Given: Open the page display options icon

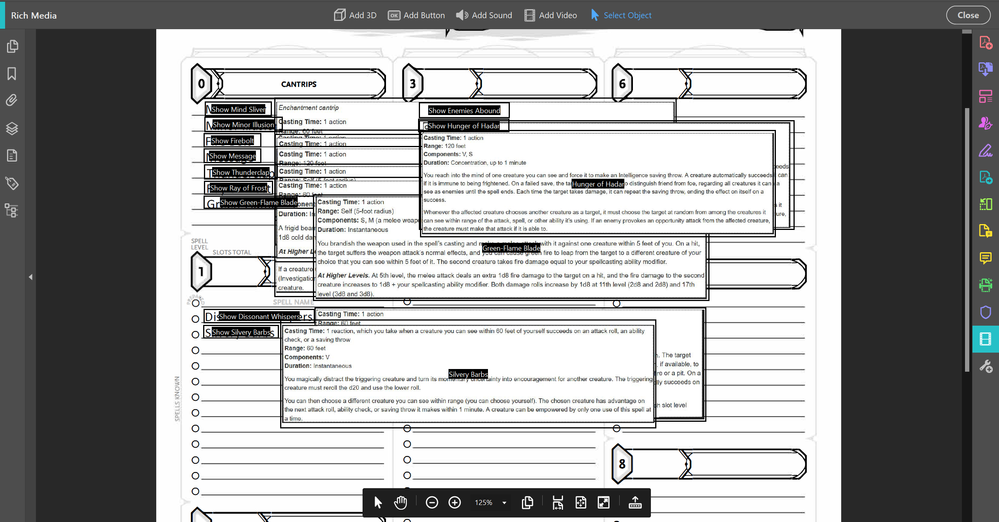Looking at the screenshot, I should [x=527, y=503].
